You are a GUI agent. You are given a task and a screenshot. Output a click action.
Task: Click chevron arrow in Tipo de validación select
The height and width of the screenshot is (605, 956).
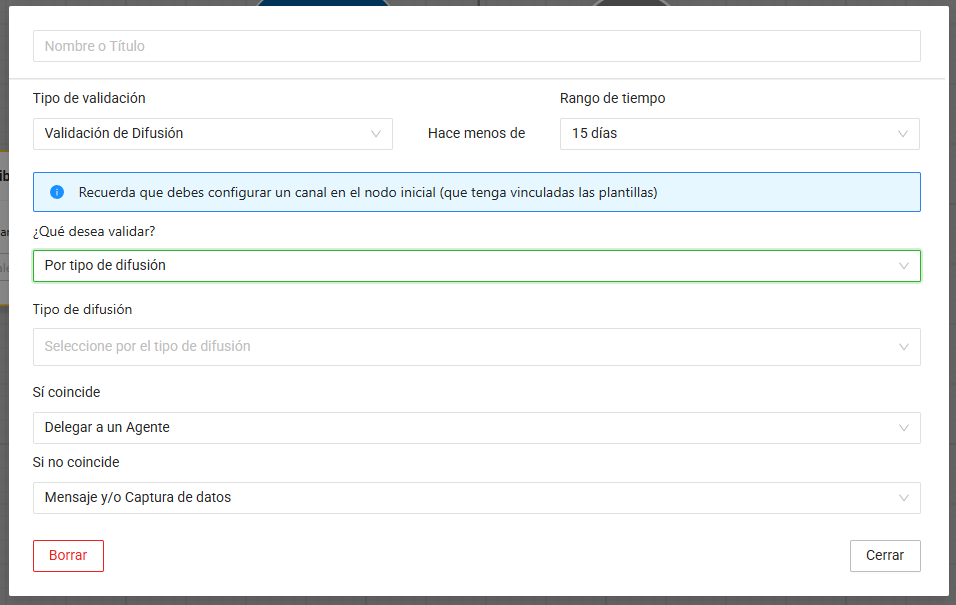(x=376, y=133)
